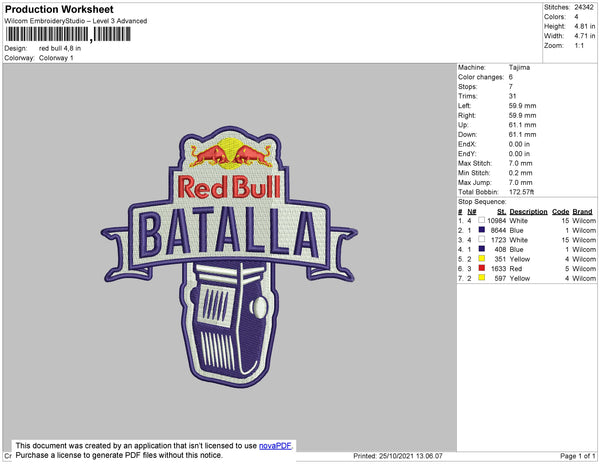Viewport: 600px width, 464px height.
Task: Click the 'Stop Sequence:' heading
Action: click(x=482, y=202)
